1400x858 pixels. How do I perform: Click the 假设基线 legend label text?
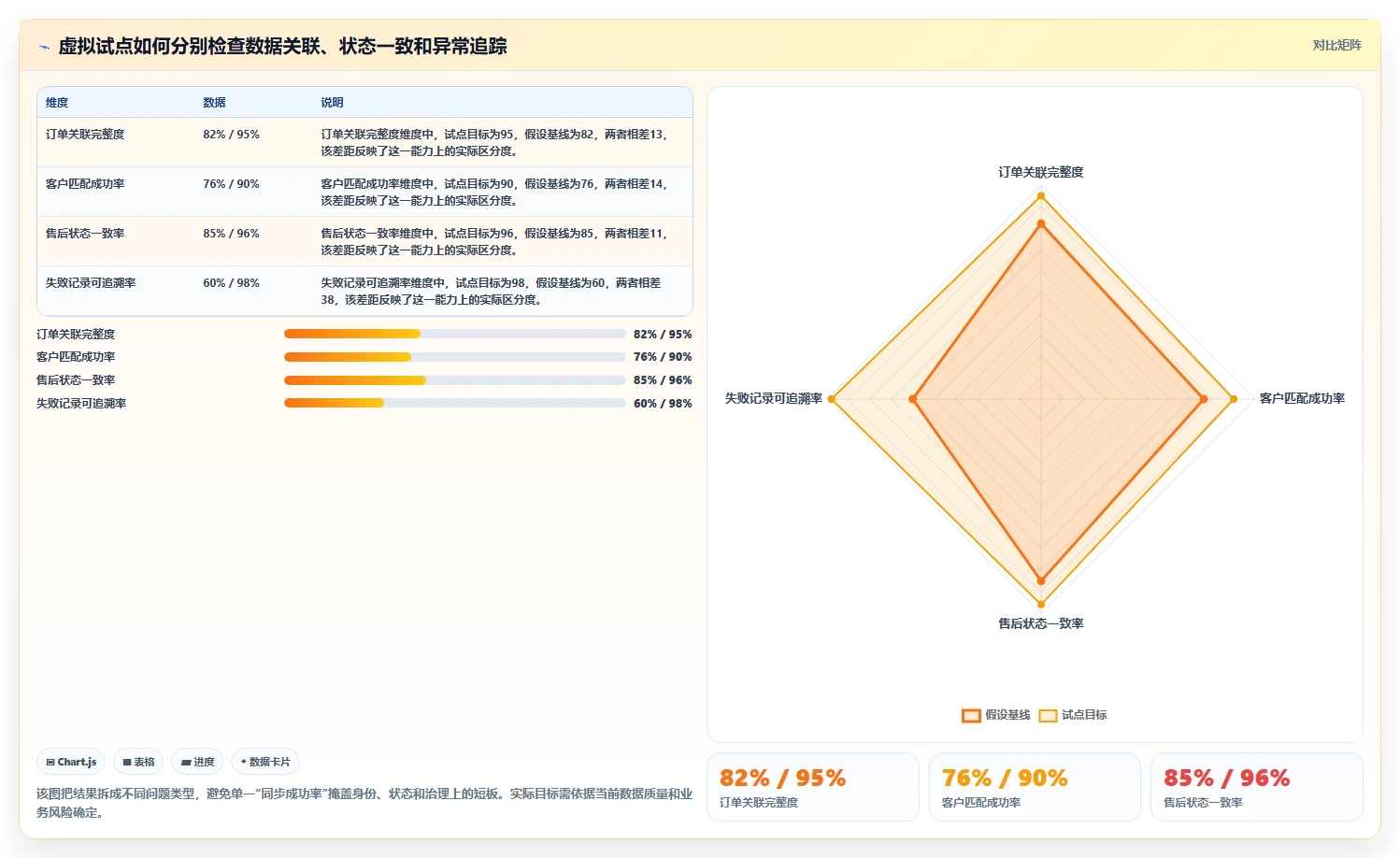point(1007,715)
